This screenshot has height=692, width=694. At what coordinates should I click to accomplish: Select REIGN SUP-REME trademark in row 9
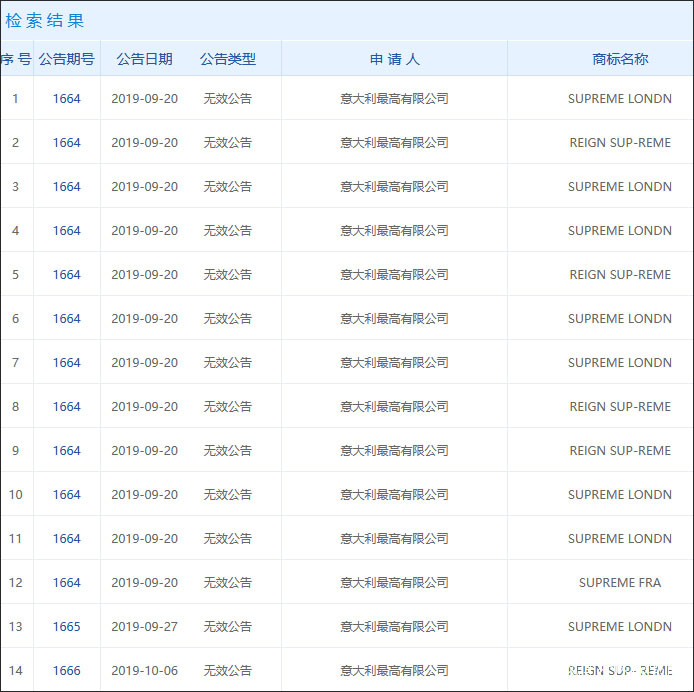click(620, 450)
